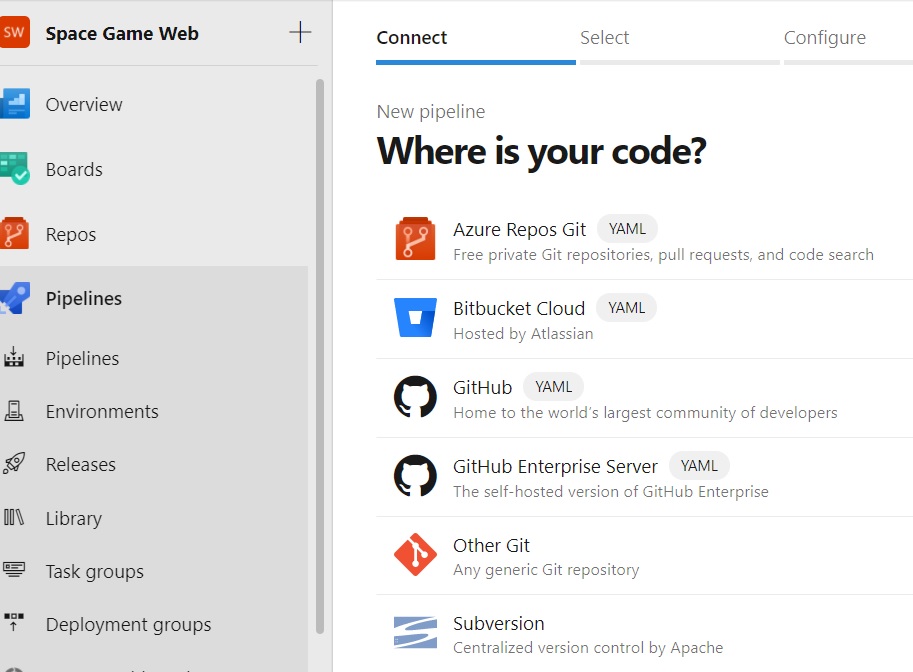Image resolution: width=913 pixels, height=672 pixels.
Task: Click the Releases rocket icon
Action: tap(14, 464)
